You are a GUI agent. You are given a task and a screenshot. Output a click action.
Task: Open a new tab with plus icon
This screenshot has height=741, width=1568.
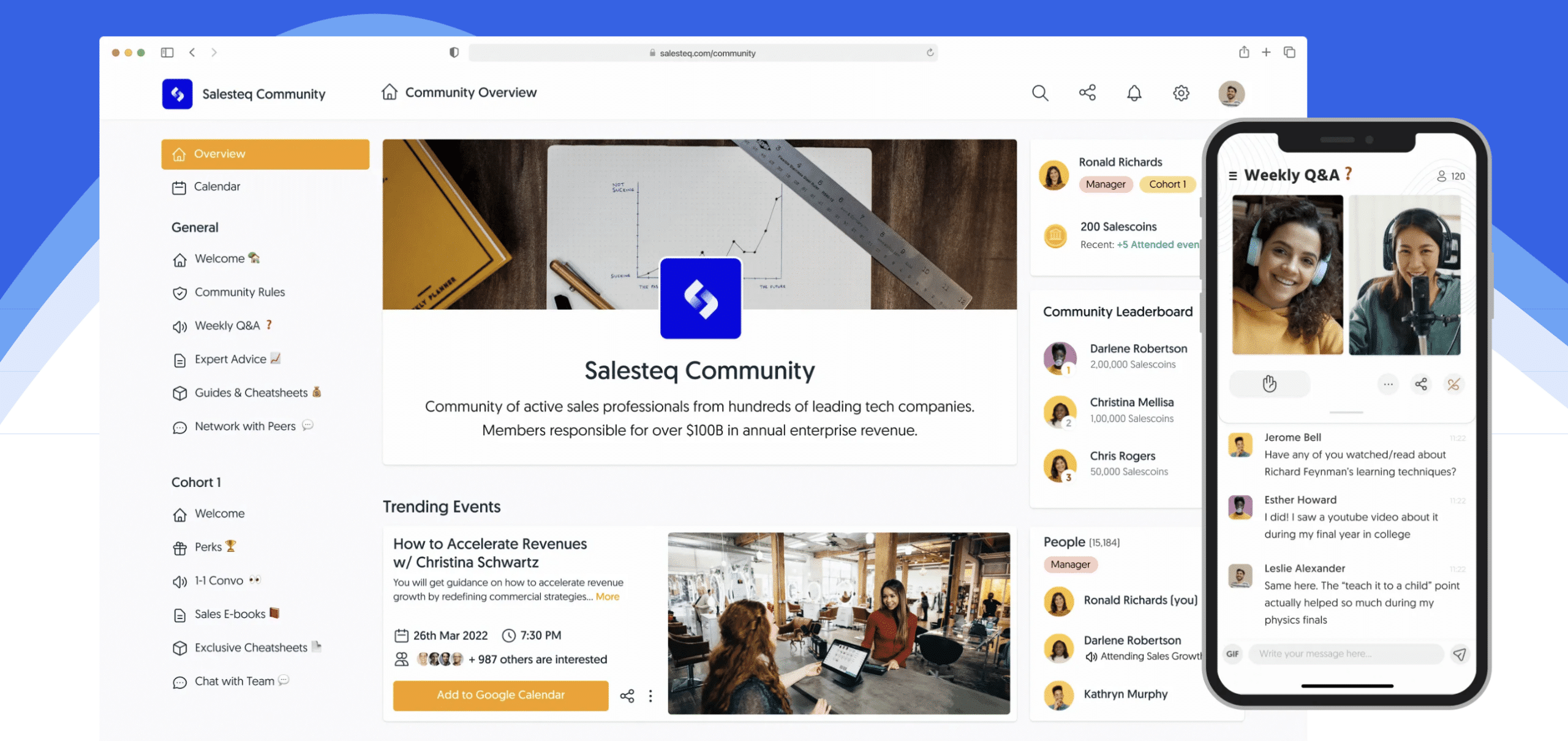coord(1266,53)
